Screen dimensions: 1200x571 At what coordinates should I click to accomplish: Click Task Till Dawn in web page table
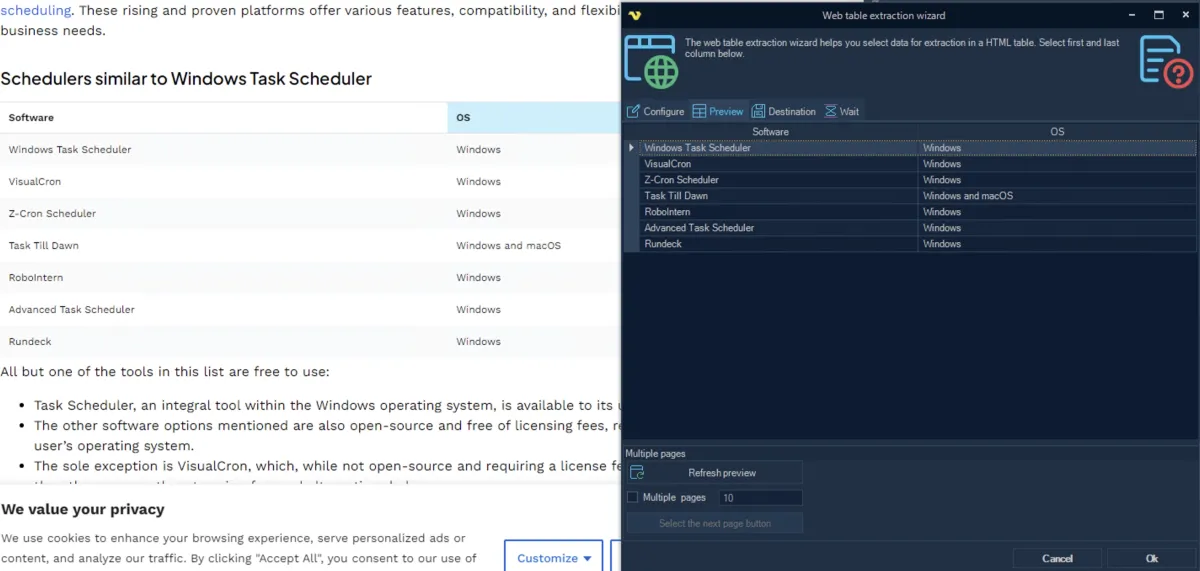[x=43, y=246]
